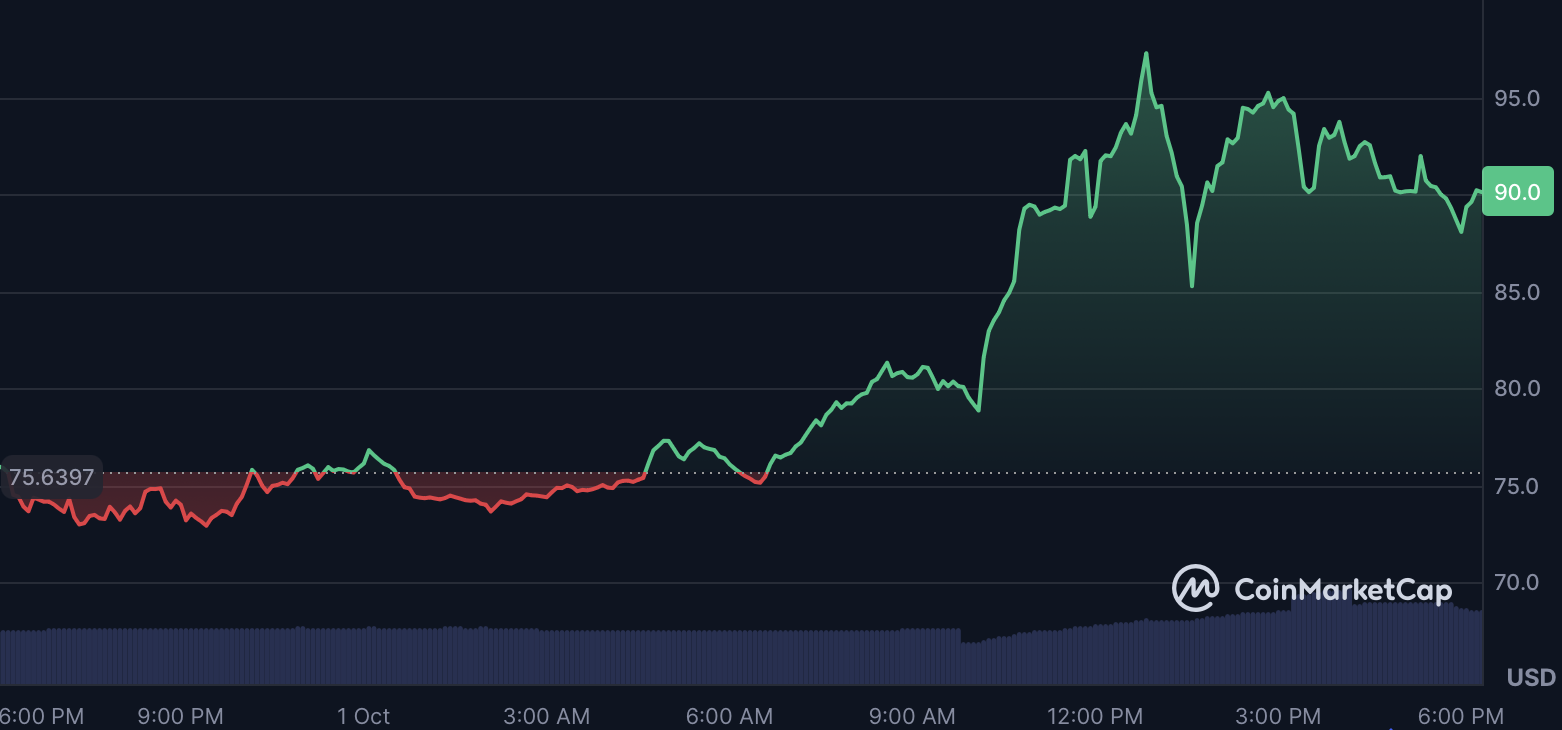Click the 80.0 price axis label
Viewport: 1562px width, 730px height.
coord(1517,388)
